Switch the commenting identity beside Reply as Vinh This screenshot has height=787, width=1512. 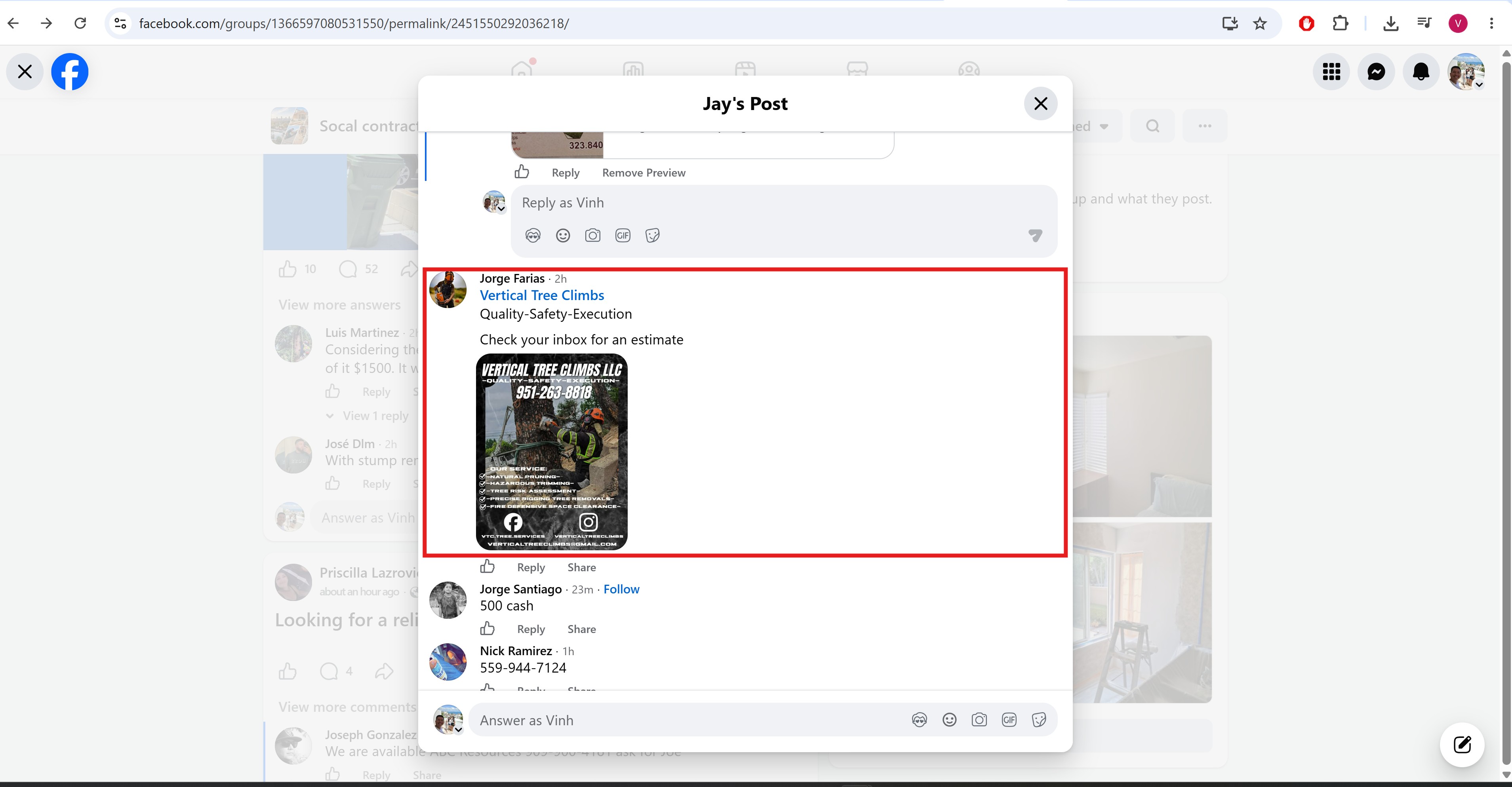(494, 202)
